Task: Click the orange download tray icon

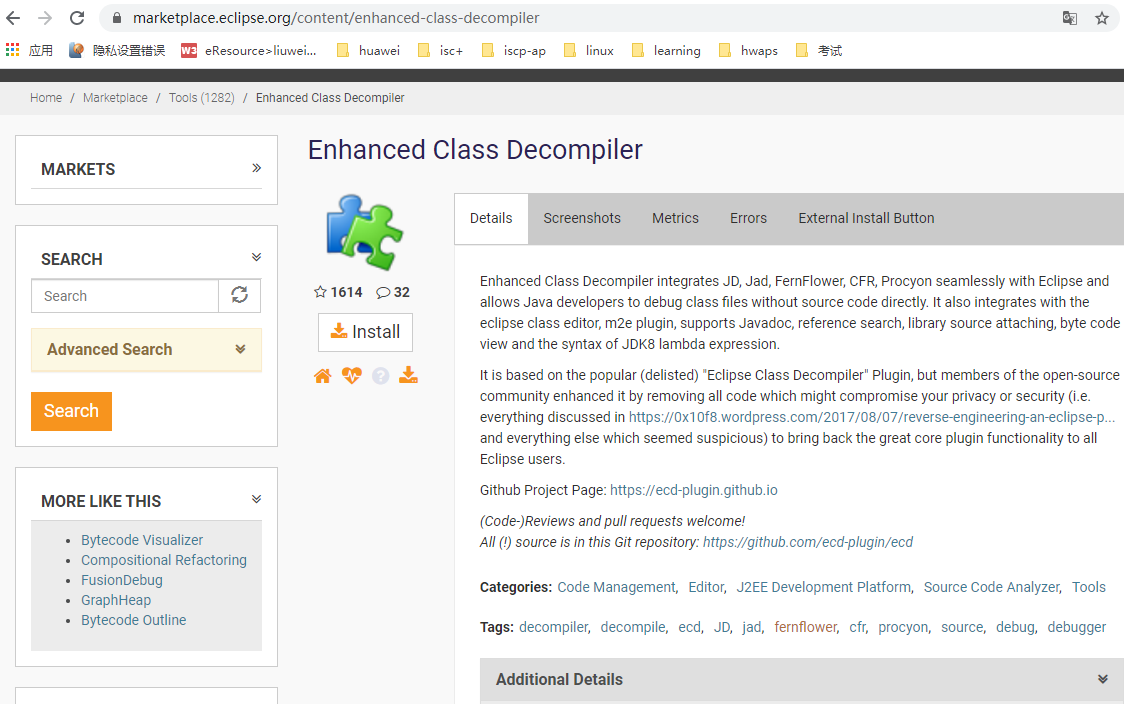Action: tap(409, 375)
